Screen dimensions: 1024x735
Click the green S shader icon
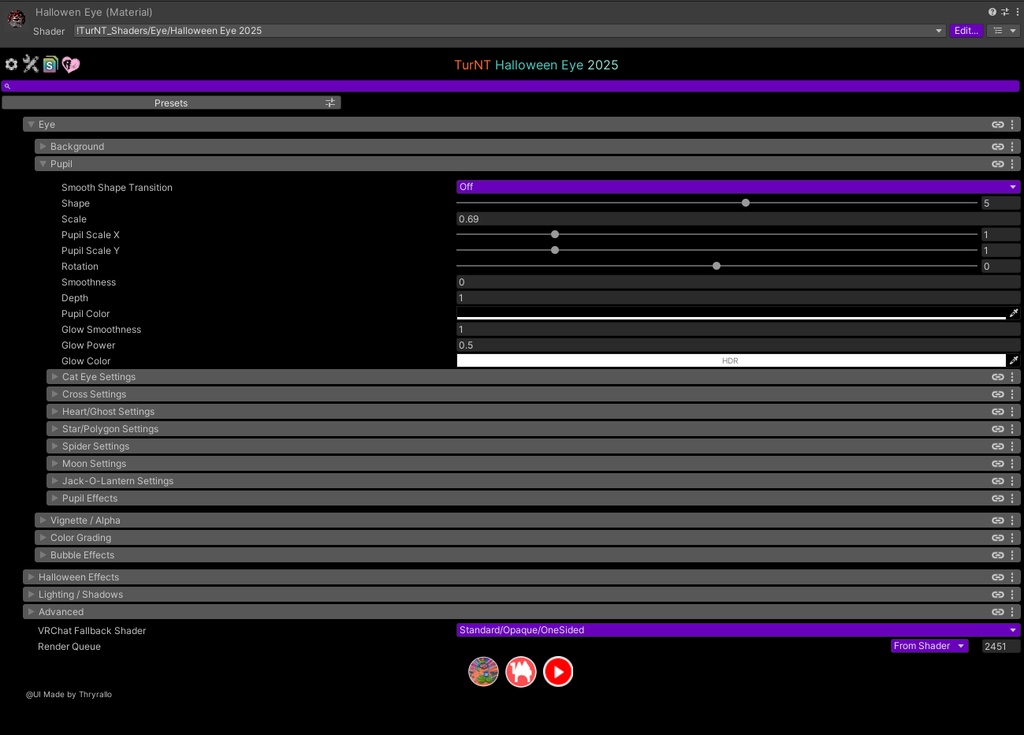click(50, 64)
